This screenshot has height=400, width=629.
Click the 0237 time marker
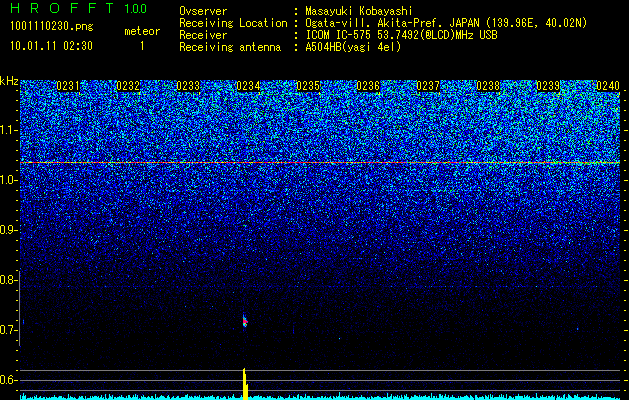[428, 86]
